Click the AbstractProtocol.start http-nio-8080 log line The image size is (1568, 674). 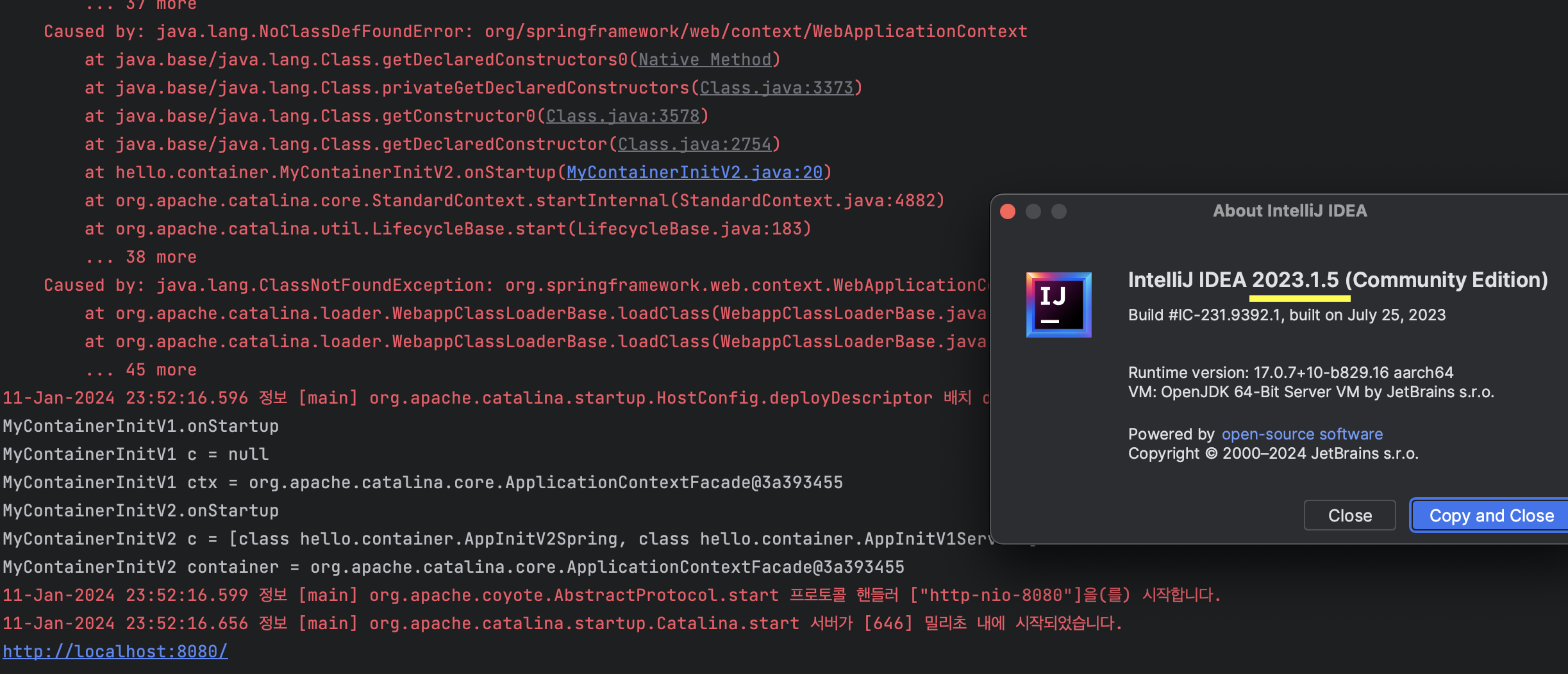click(x=612, y=595)
